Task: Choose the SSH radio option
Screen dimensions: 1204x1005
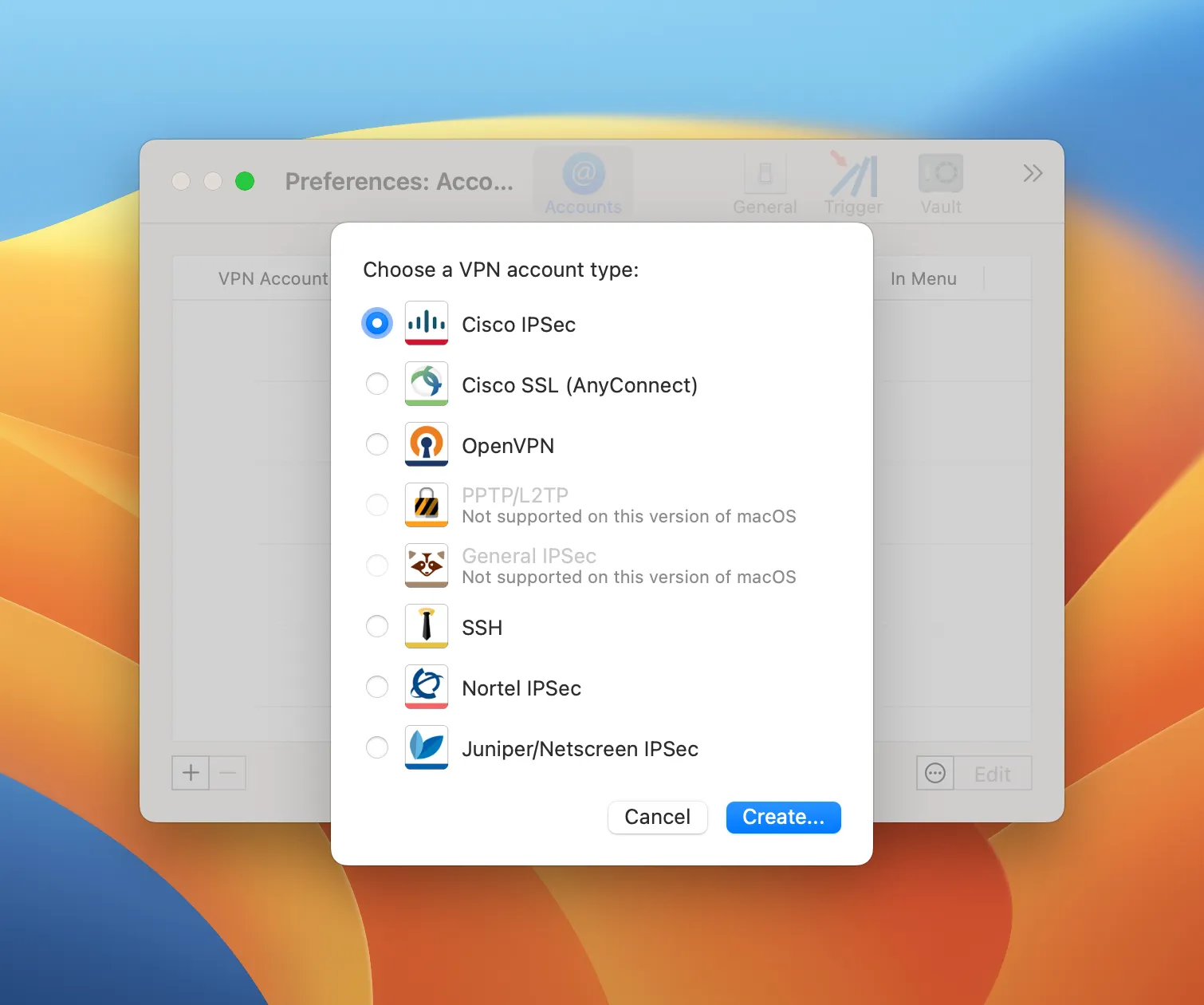Action: [x=377, y=626]
